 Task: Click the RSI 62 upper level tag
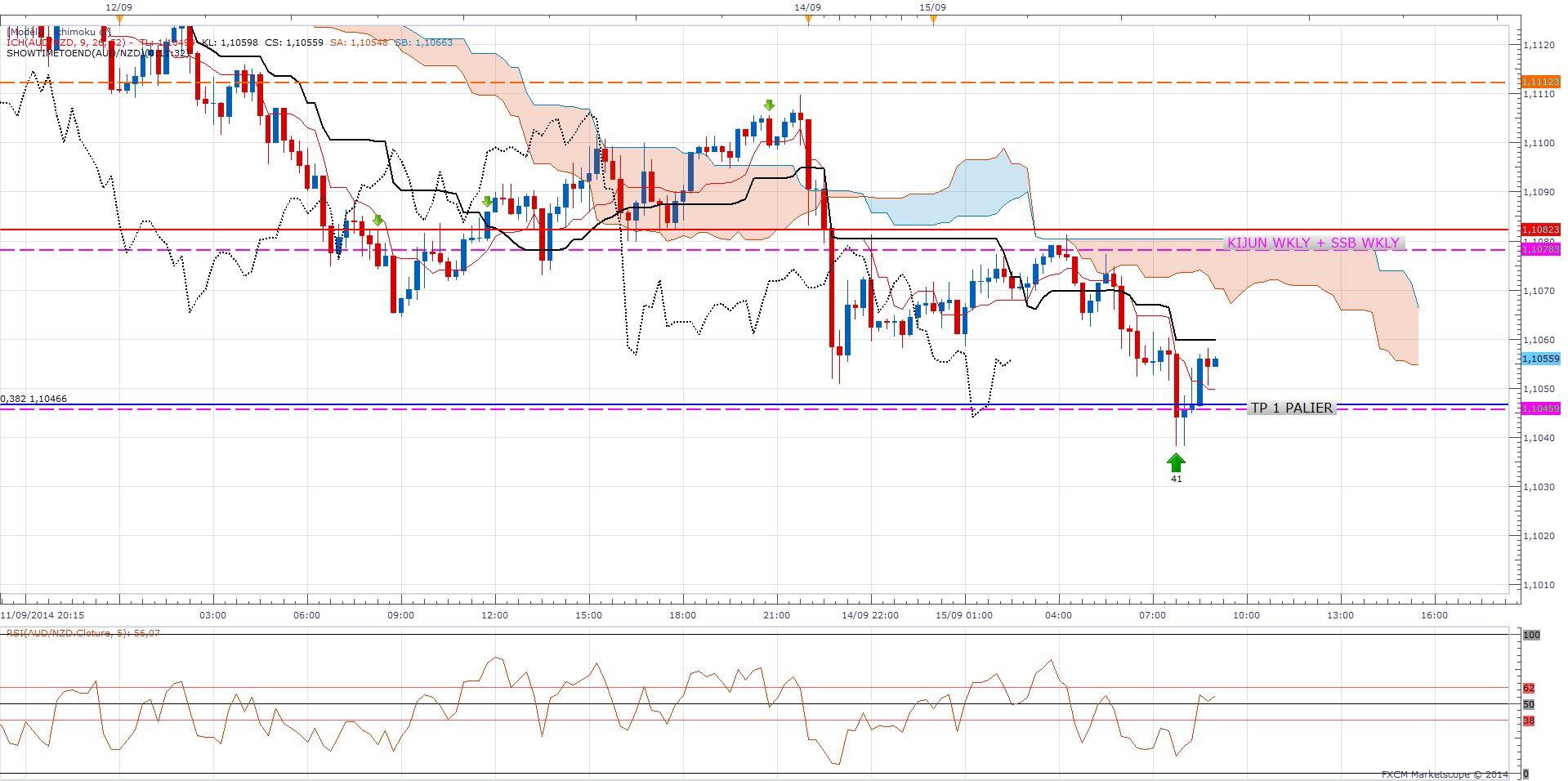[1529, 688]
